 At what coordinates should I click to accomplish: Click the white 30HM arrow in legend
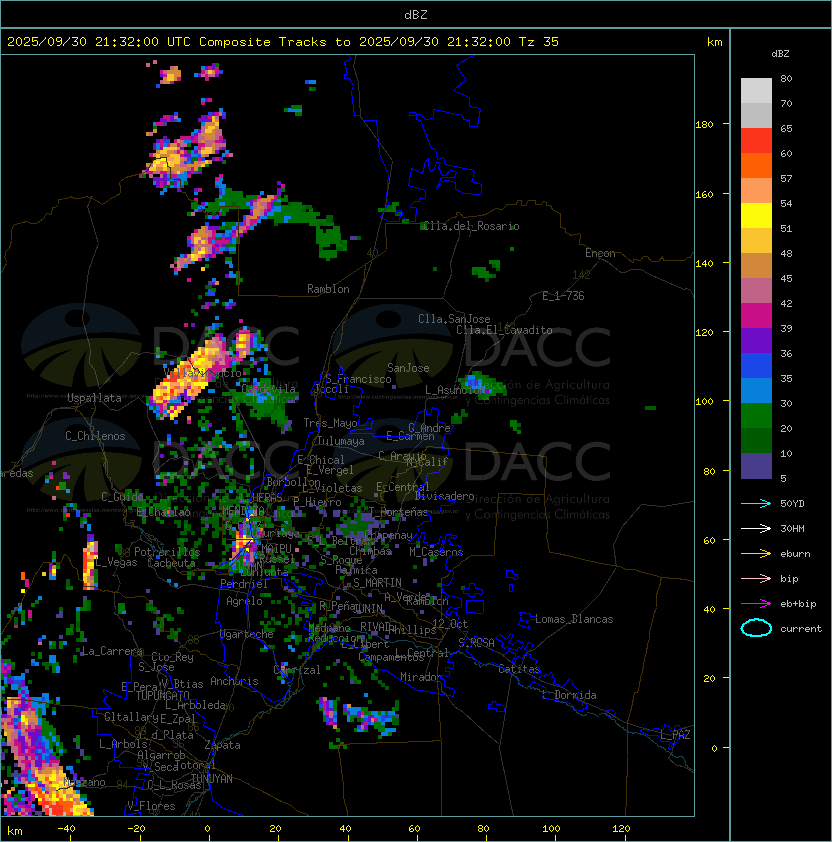pyautogui.click(x=756, y=528)
